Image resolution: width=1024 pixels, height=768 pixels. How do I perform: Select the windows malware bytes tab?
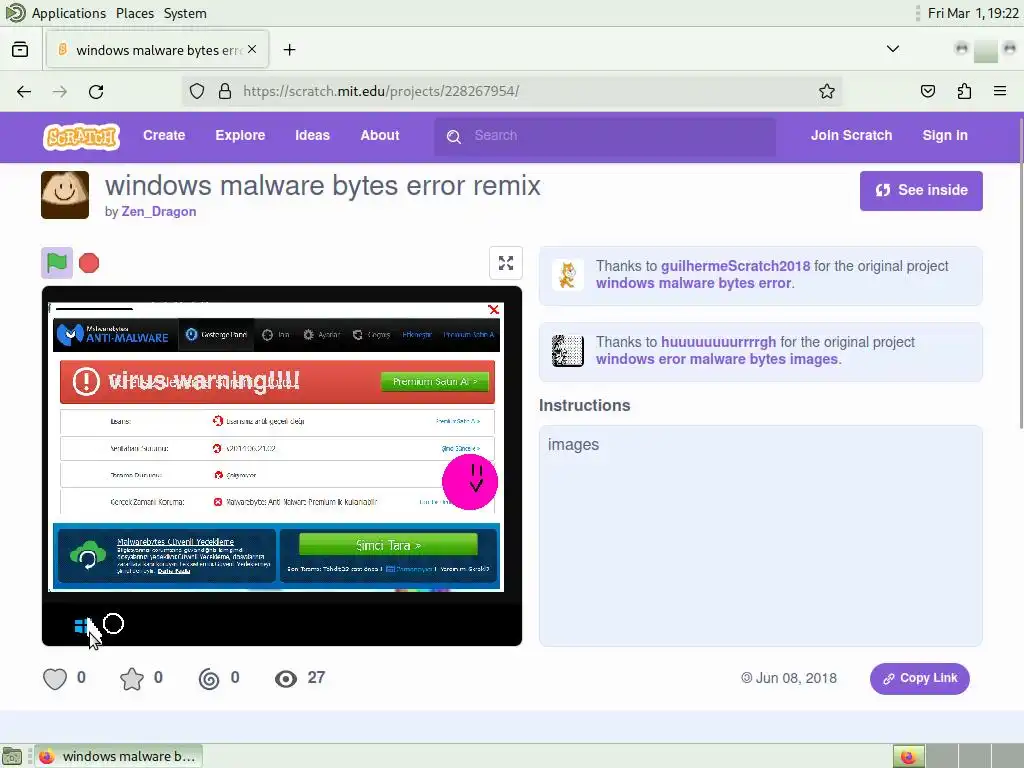pos(157,50)
